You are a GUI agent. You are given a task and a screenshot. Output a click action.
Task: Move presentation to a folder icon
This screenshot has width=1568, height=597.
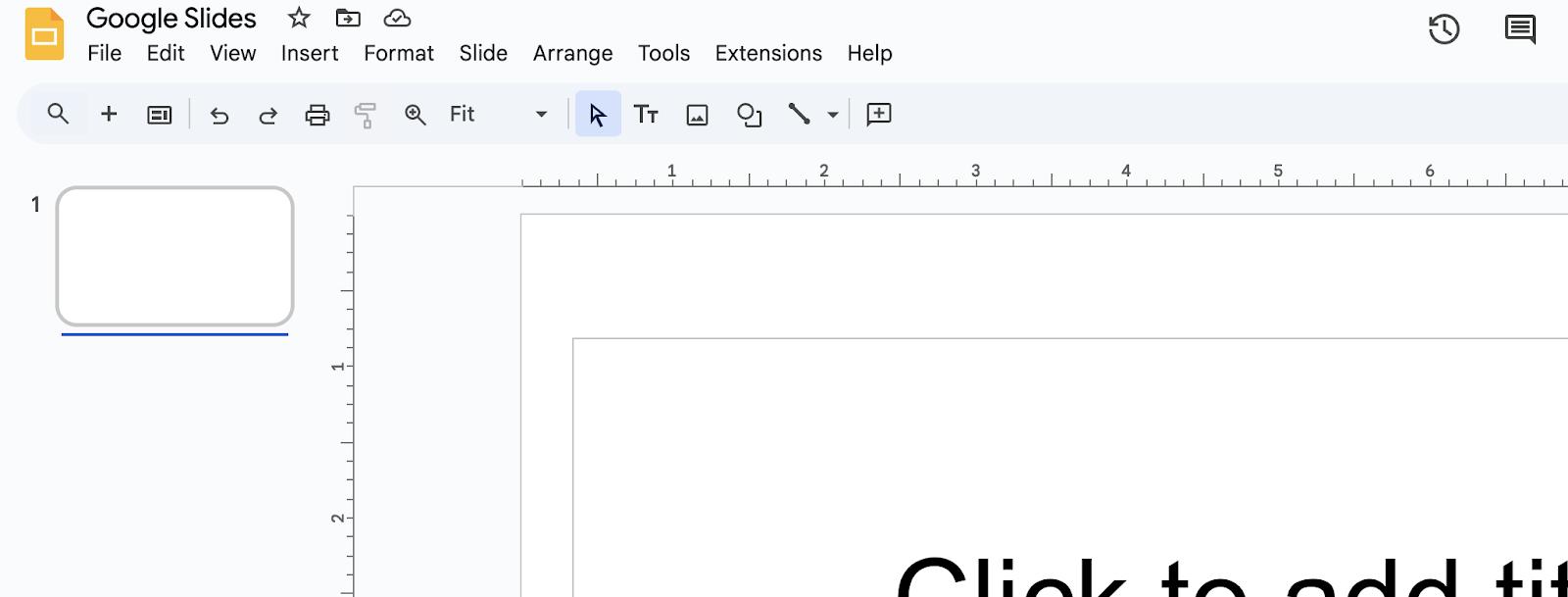[348, 18]
